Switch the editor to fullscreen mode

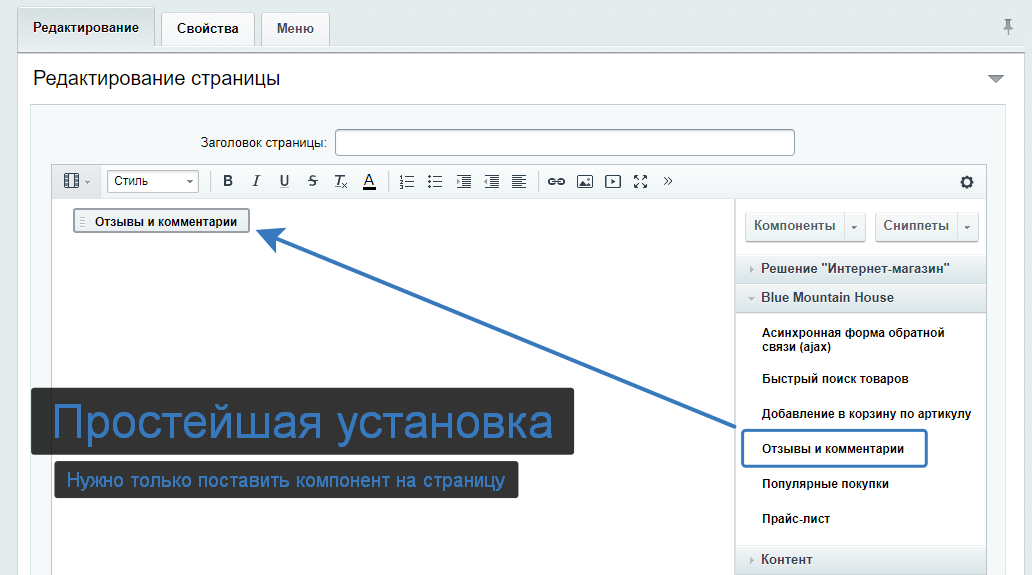coord(641,181)
